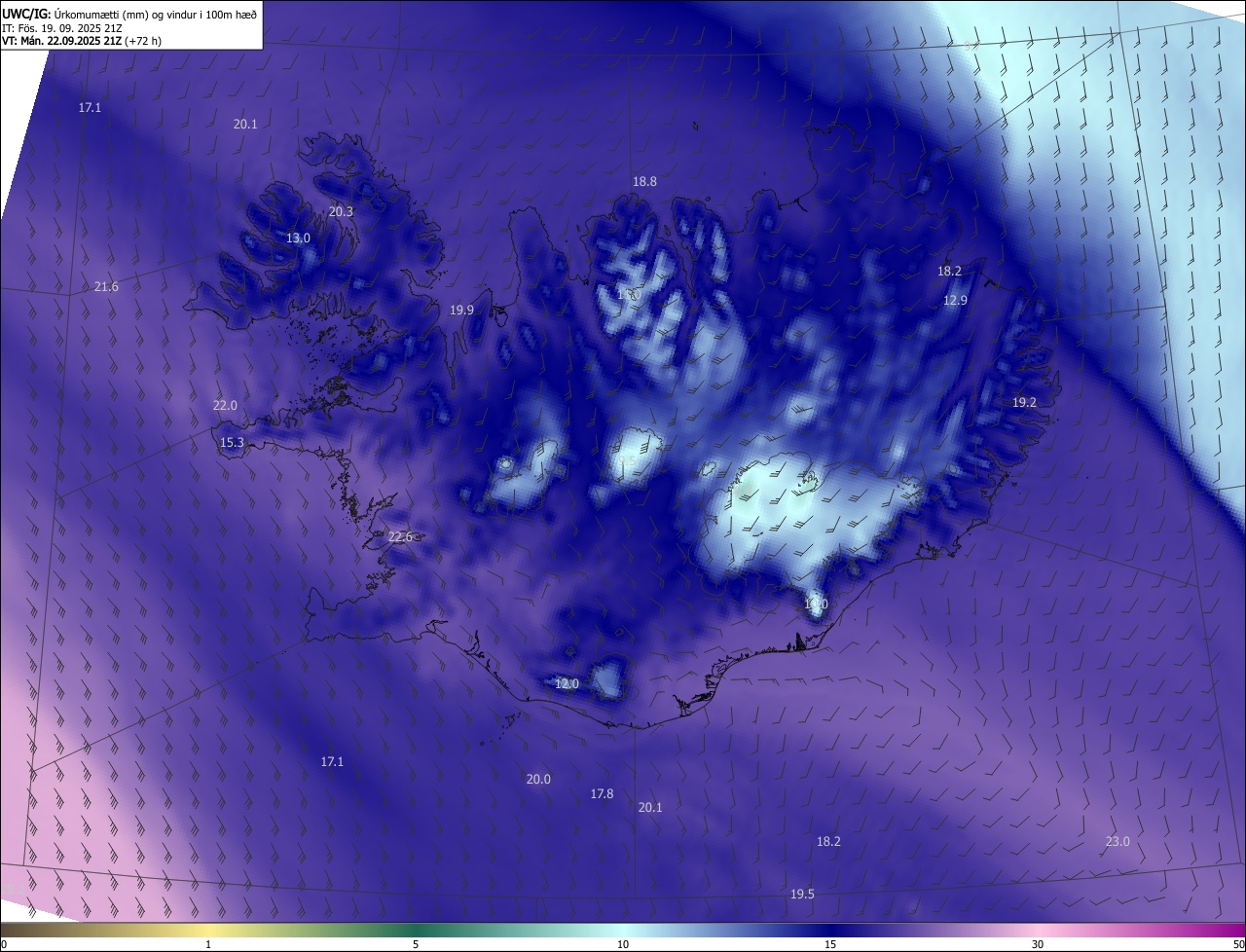Click the 18.8 value label
The height and width of the screenshot is (952, 1246).
(x=644, y=181)
